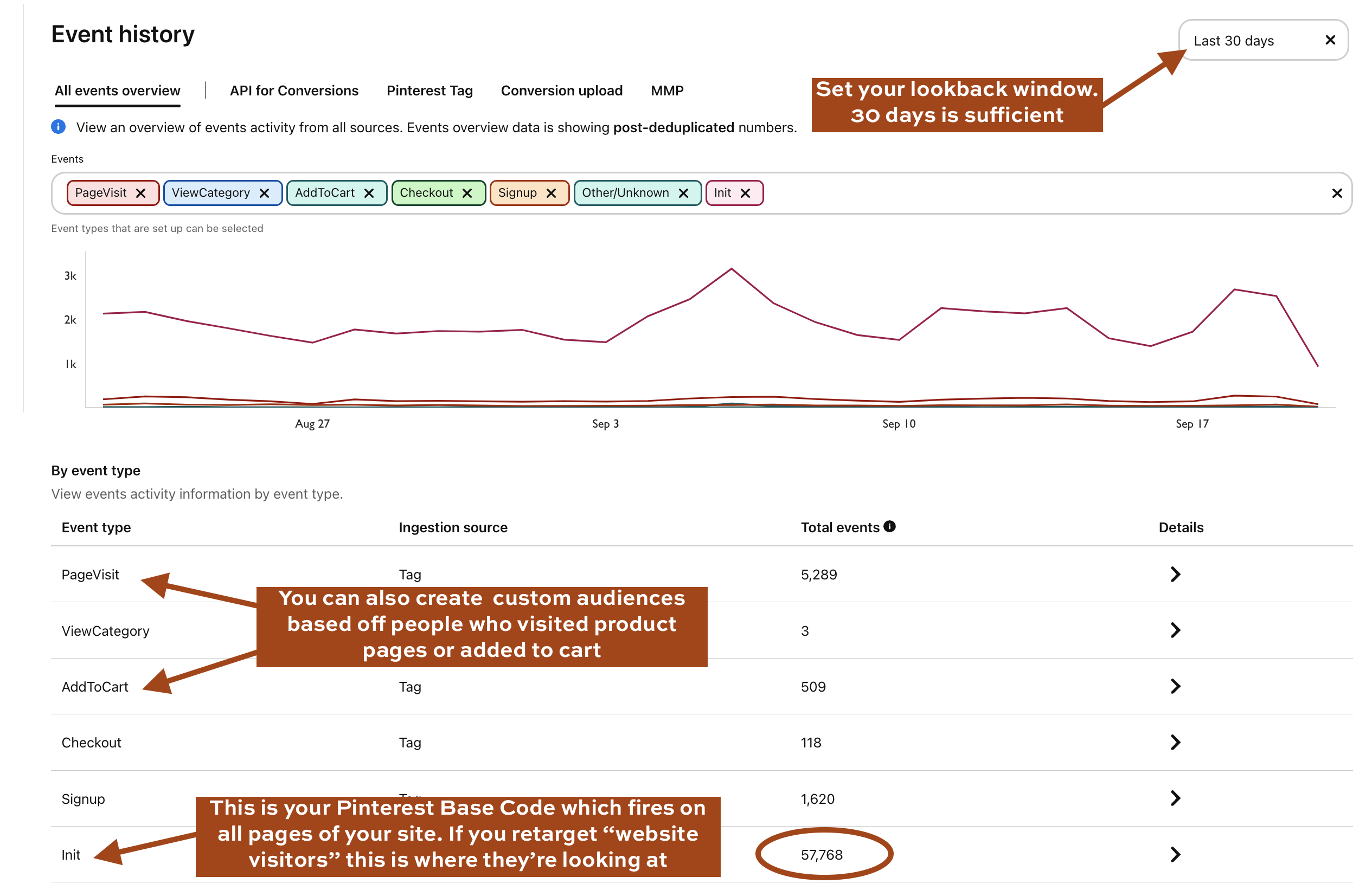This screenshot has height=890, width=1372.
Task: Remove the AddToCart event chip
Action: (x=369, y=193)
